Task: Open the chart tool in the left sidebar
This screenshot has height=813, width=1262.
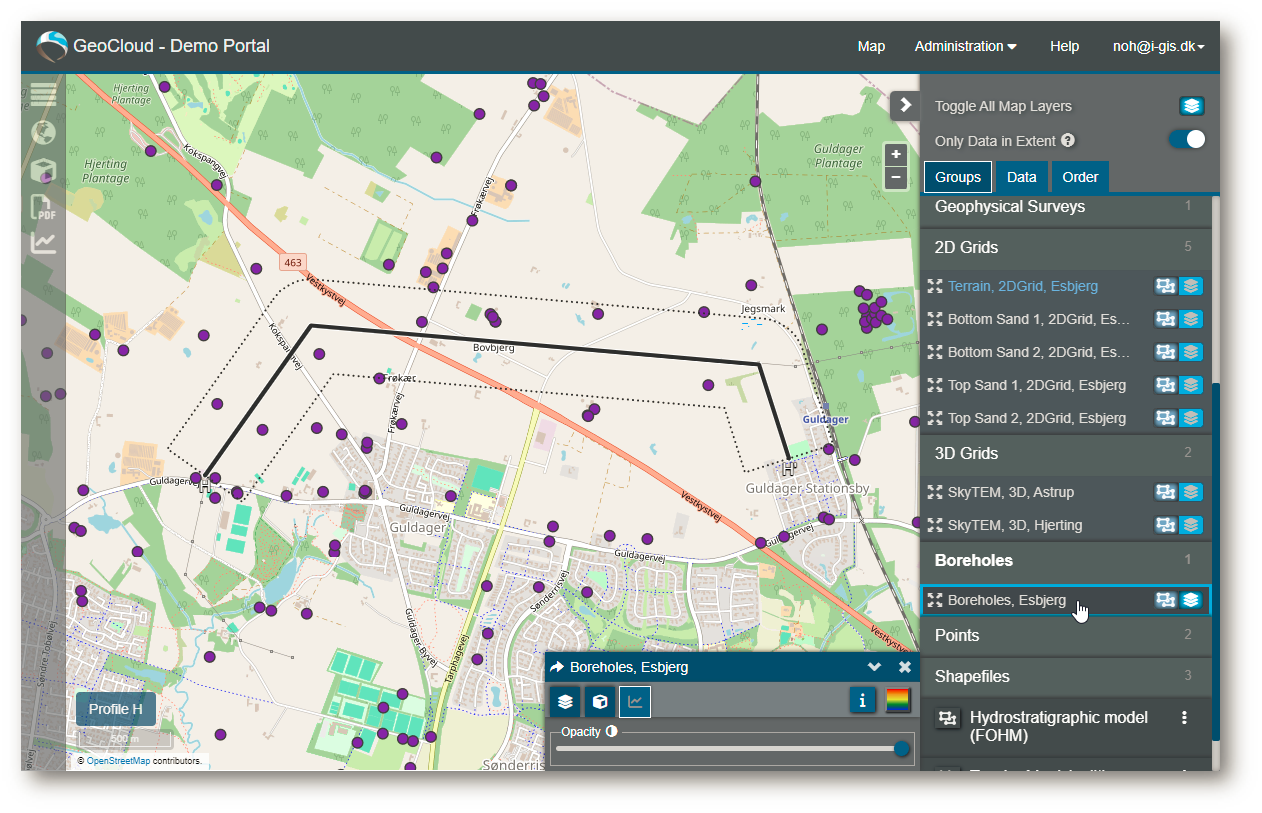Action: pyautogui.click(x=43, y=243)
